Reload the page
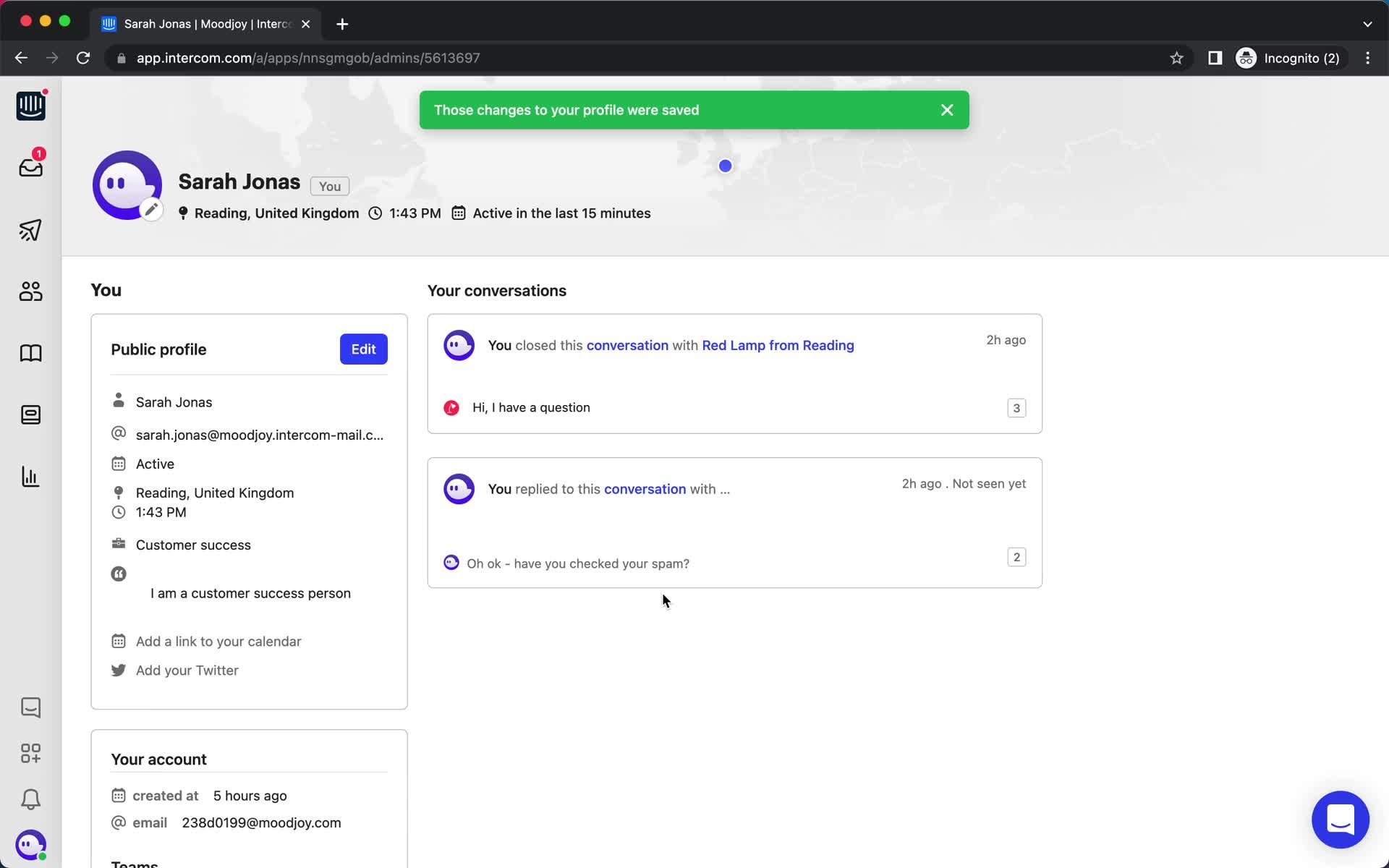Viewport: 1389px width, 868px height. [x=83, y=58]
